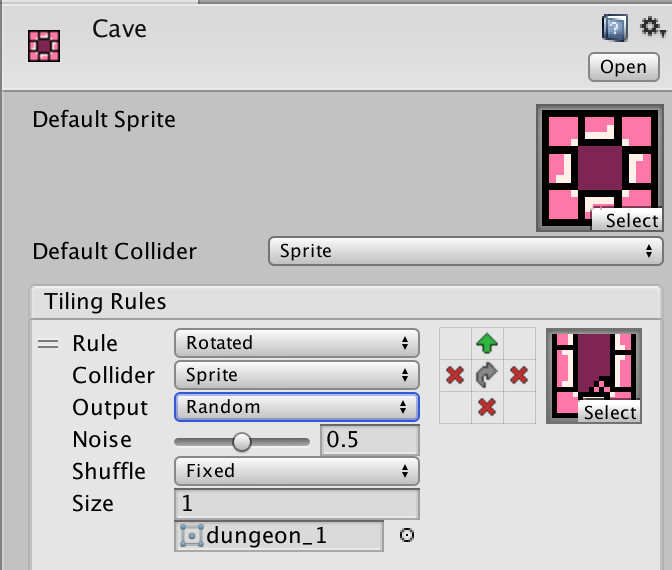Click the dungeon_1 sprite object field
The image size is (672, 570).
pyautogui.click(x=279, y=536)
